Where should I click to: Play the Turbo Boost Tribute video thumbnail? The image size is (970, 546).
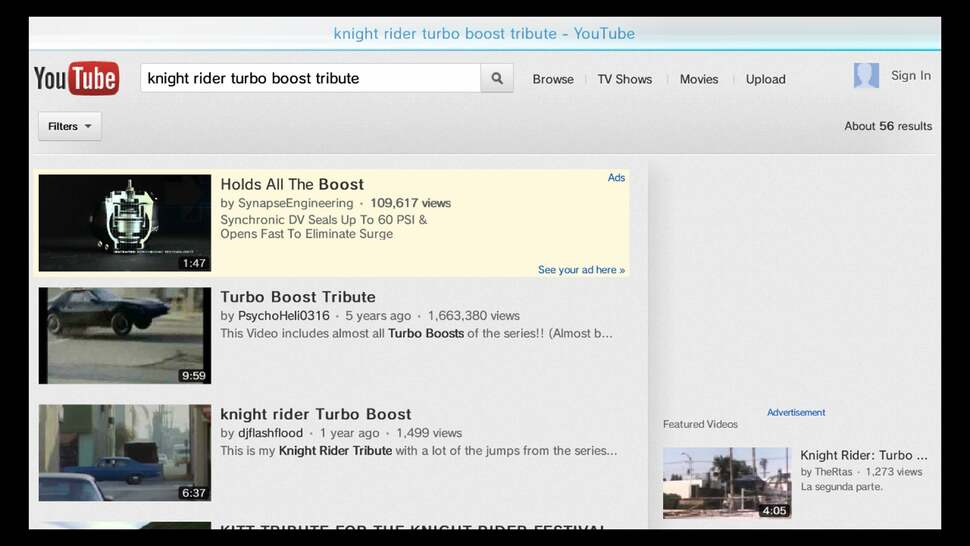125,336
